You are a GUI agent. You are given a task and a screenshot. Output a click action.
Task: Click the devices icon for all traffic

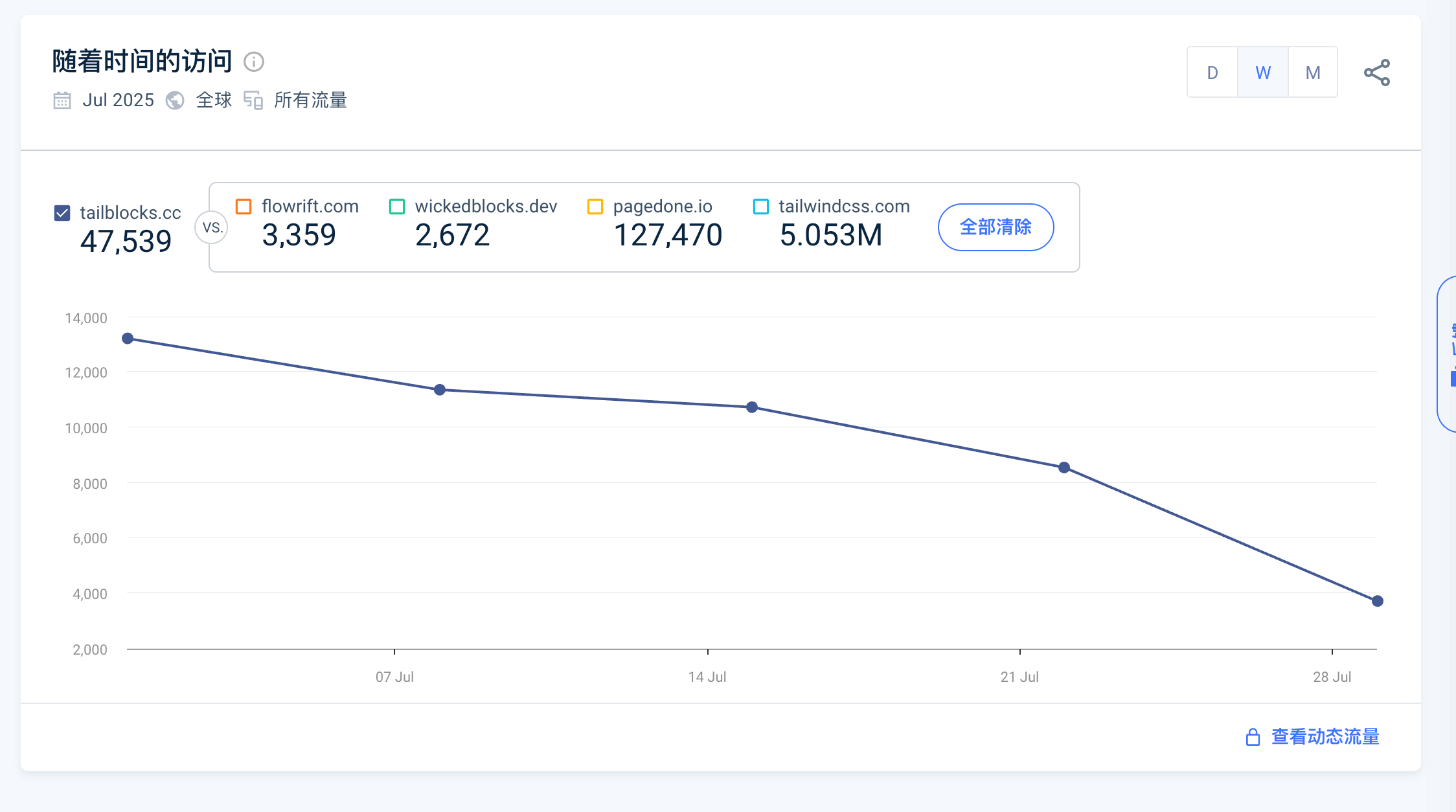pyautogui.click(x=253, y=100)
